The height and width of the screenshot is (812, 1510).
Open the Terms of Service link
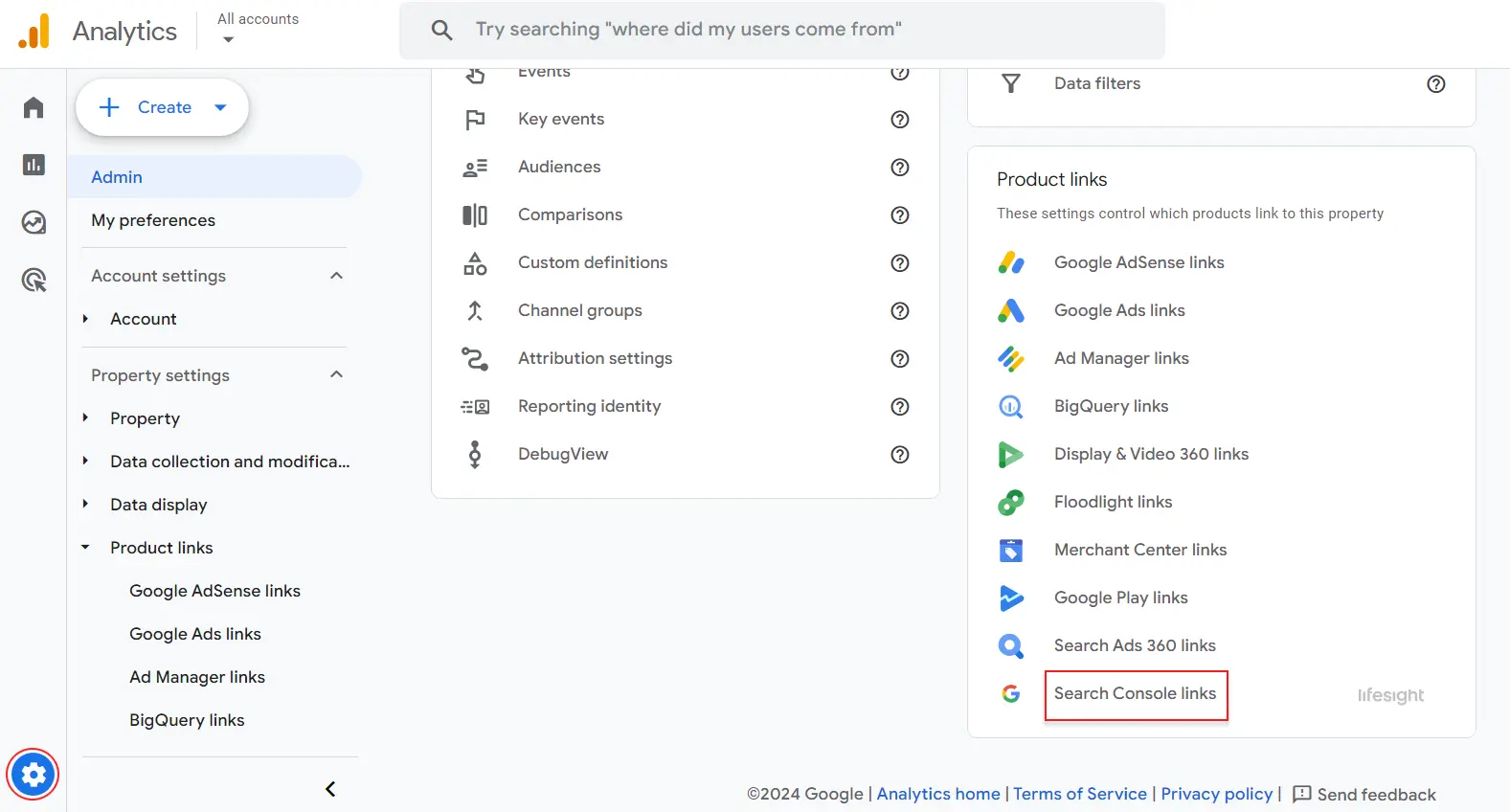click(x=1080, y=794)
